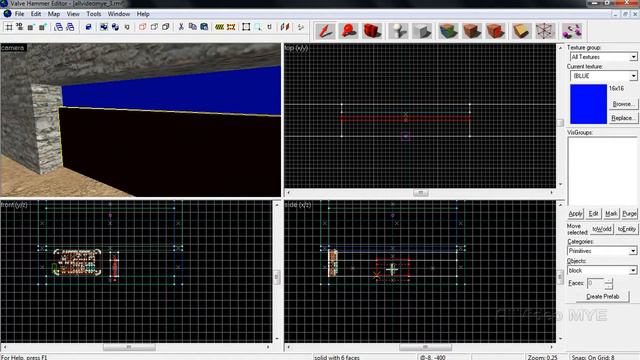Image resolution: width=640 pixels, height=360 pixels.
Task: Click the Hide Selected Objects icon
Action: click(142, 27)
